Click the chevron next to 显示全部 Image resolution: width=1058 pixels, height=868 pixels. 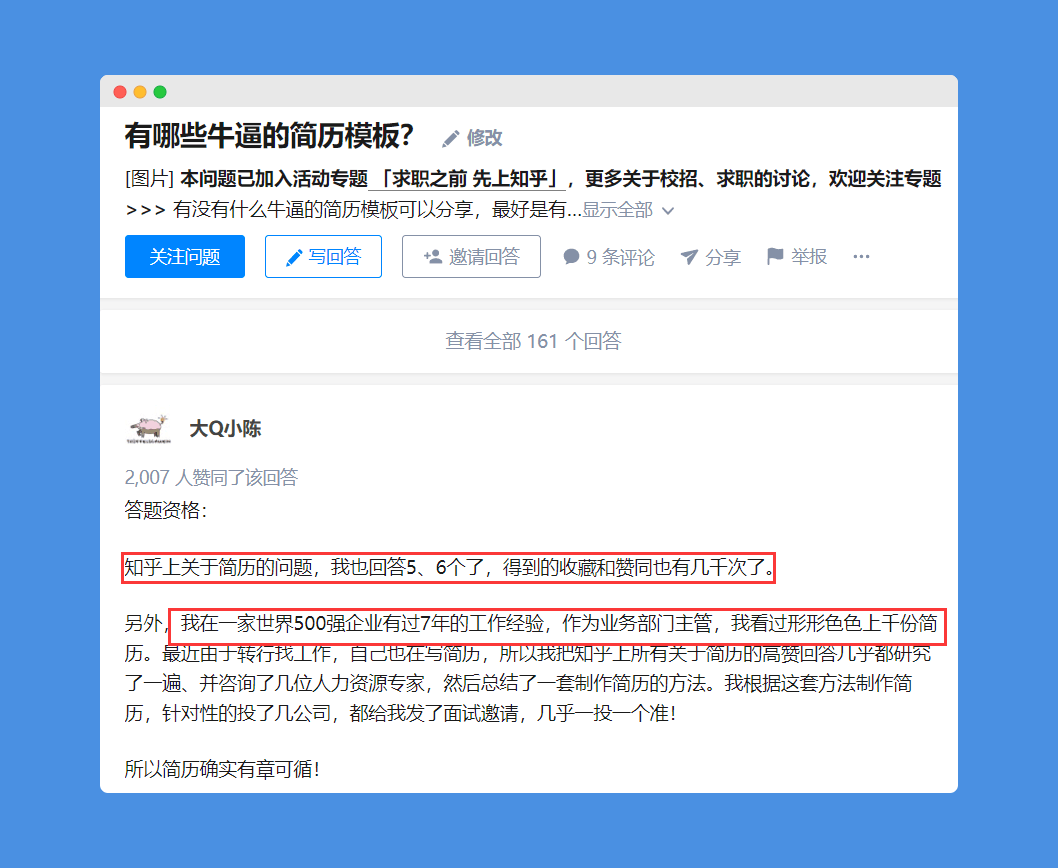[668, 211]
